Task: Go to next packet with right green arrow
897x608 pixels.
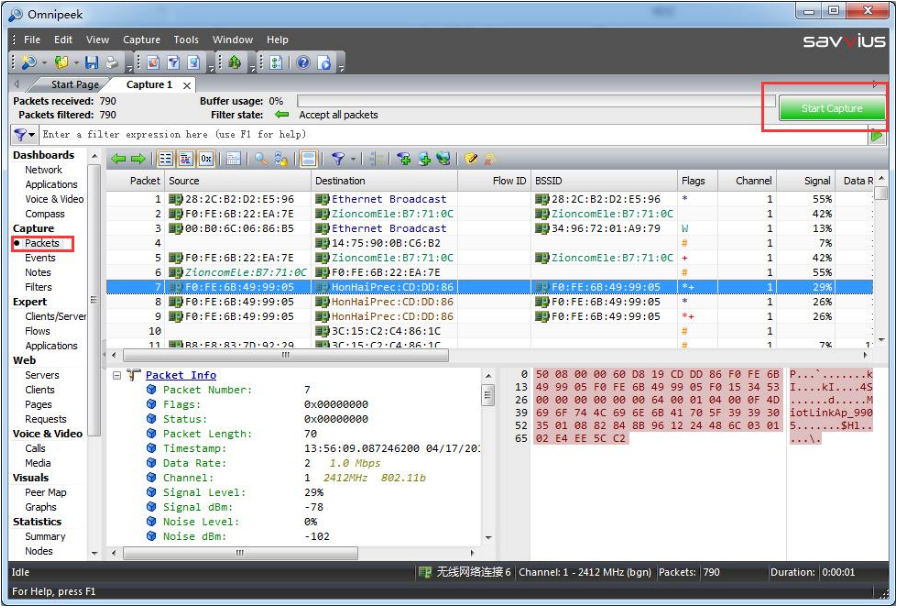Action: click(x=138, y=158)
